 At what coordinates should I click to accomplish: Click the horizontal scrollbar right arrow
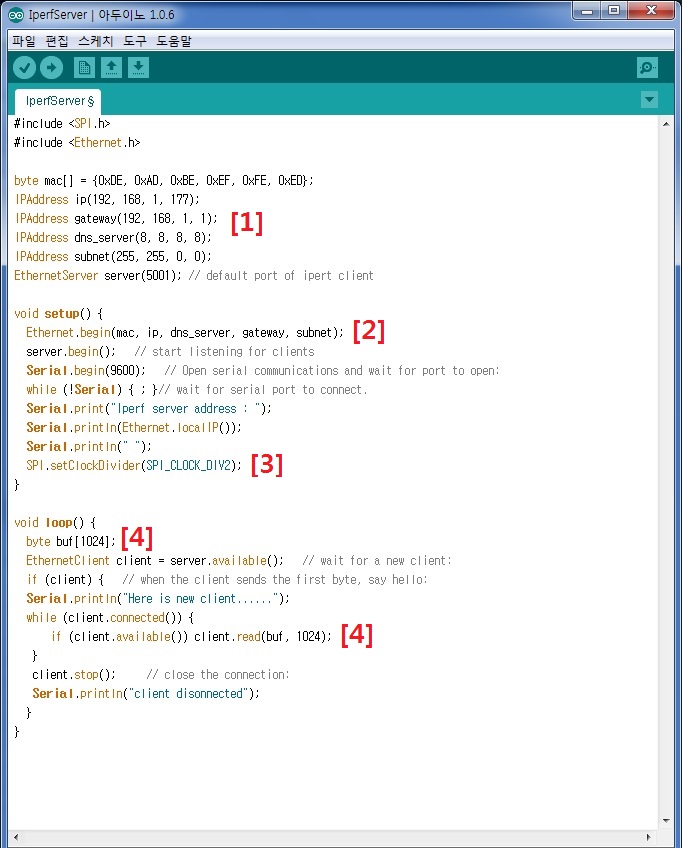click(x=650, y=837)
